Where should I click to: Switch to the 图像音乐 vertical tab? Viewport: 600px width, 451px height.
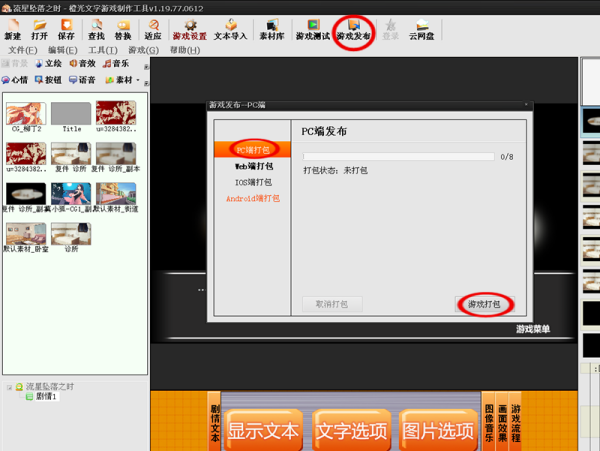[489, 423]
